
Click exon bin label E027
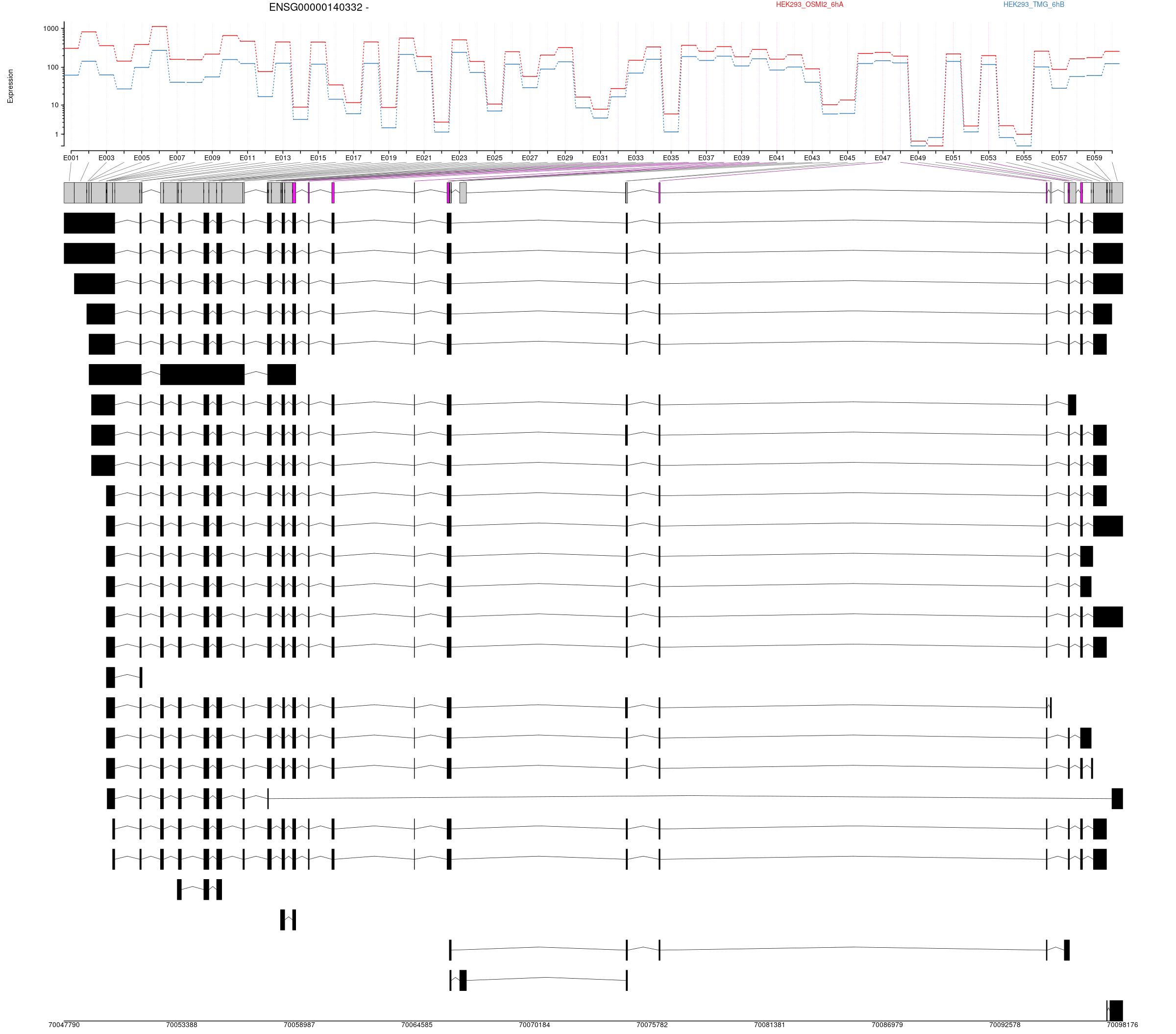tap(530, 158)
